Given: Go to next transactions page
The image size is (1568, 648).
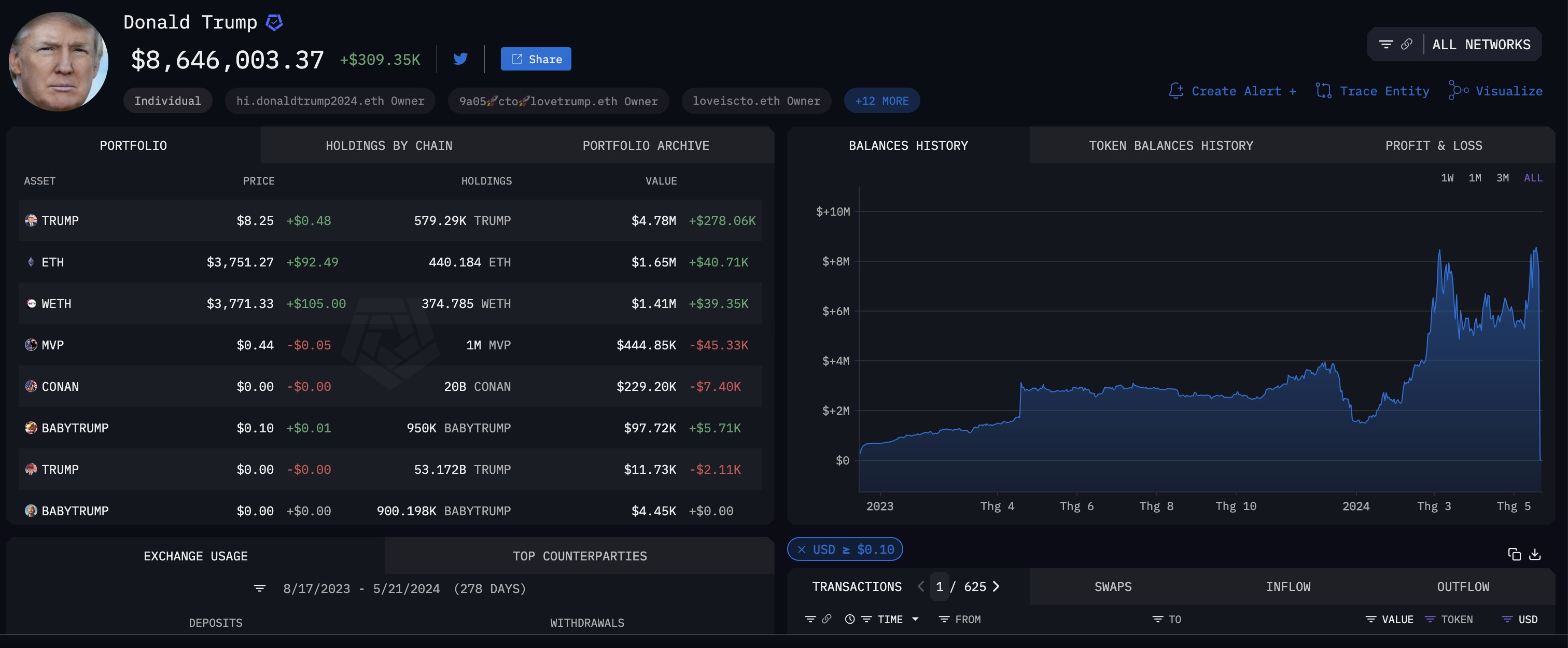Looking at the screenshot, I should coord(996,586).
